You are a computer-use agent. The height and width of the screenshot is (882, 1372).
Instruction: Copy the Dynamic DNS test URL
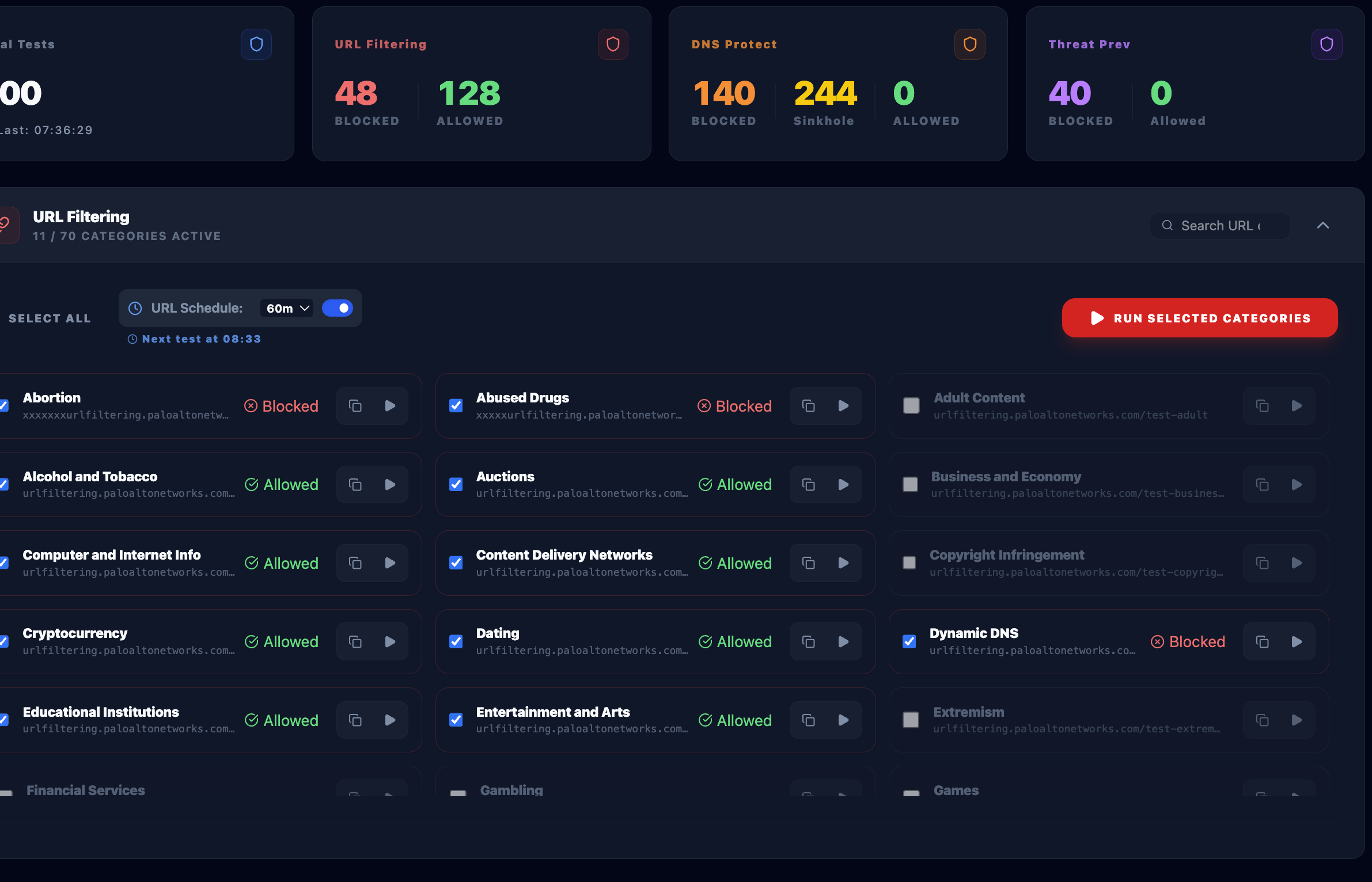click(x=1263, y=641)
